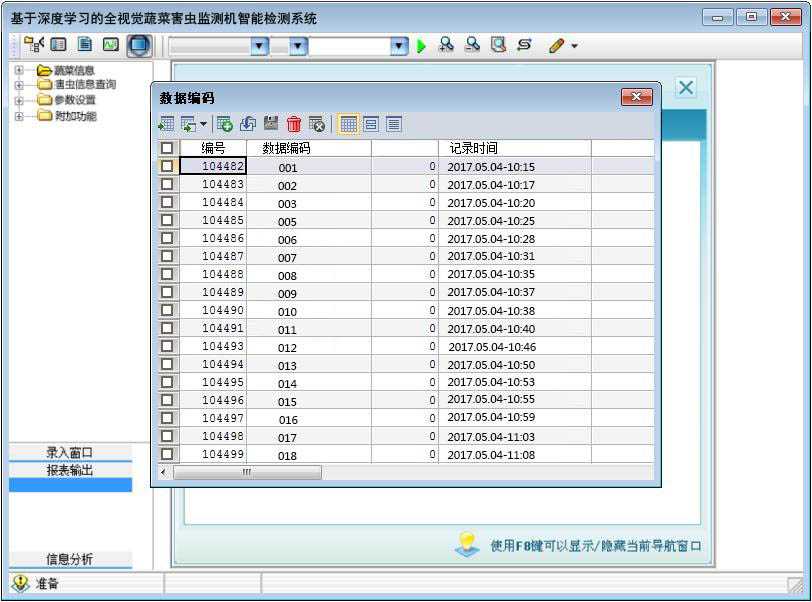This screenshot has width=812, height=602.
Task: Click the horizontal scrollbar at table bottom
Action: [246, 472]
